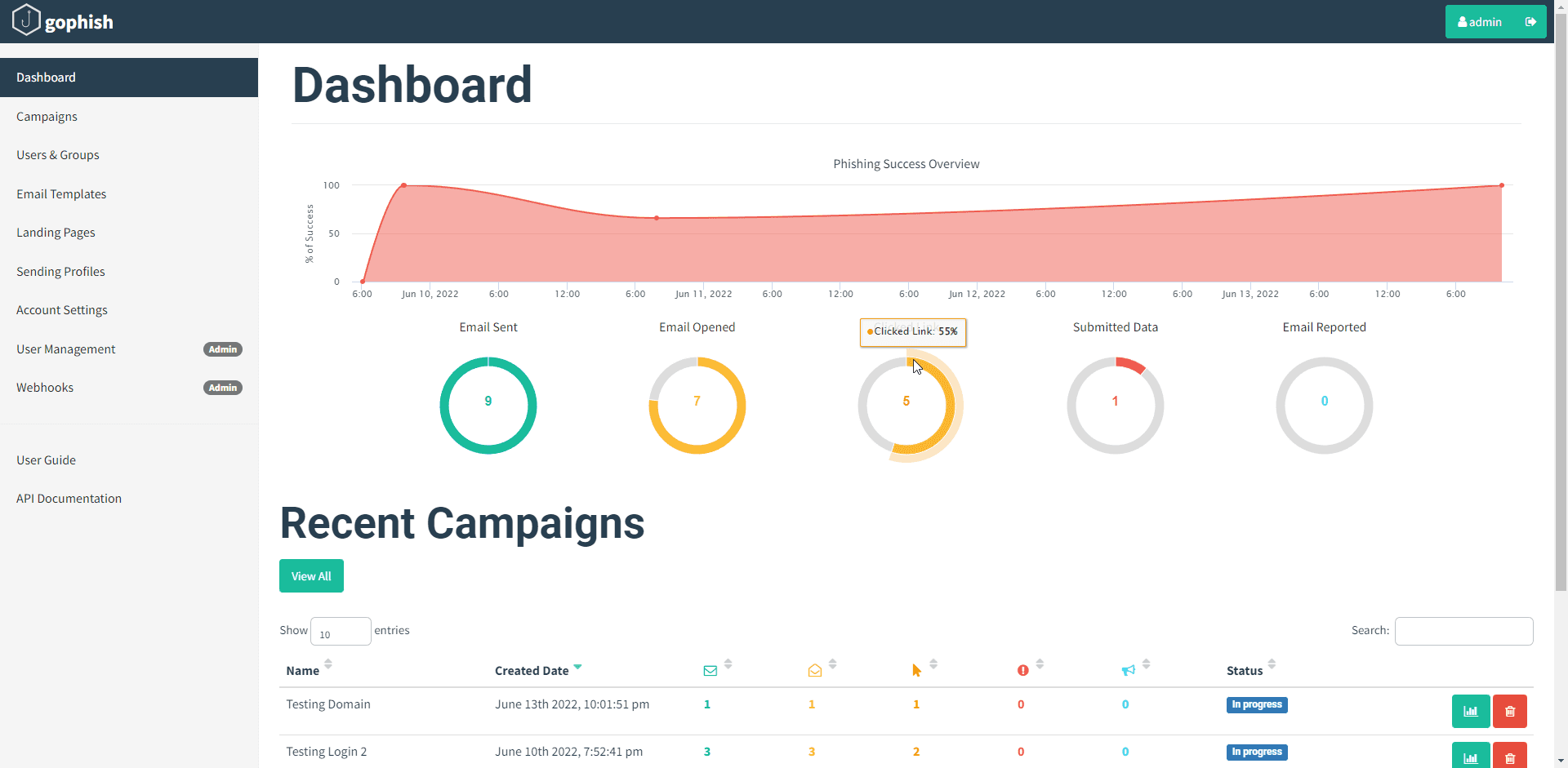Sort by opened email envelope column
Screen dimensions: 1568x768
point(815,671)
